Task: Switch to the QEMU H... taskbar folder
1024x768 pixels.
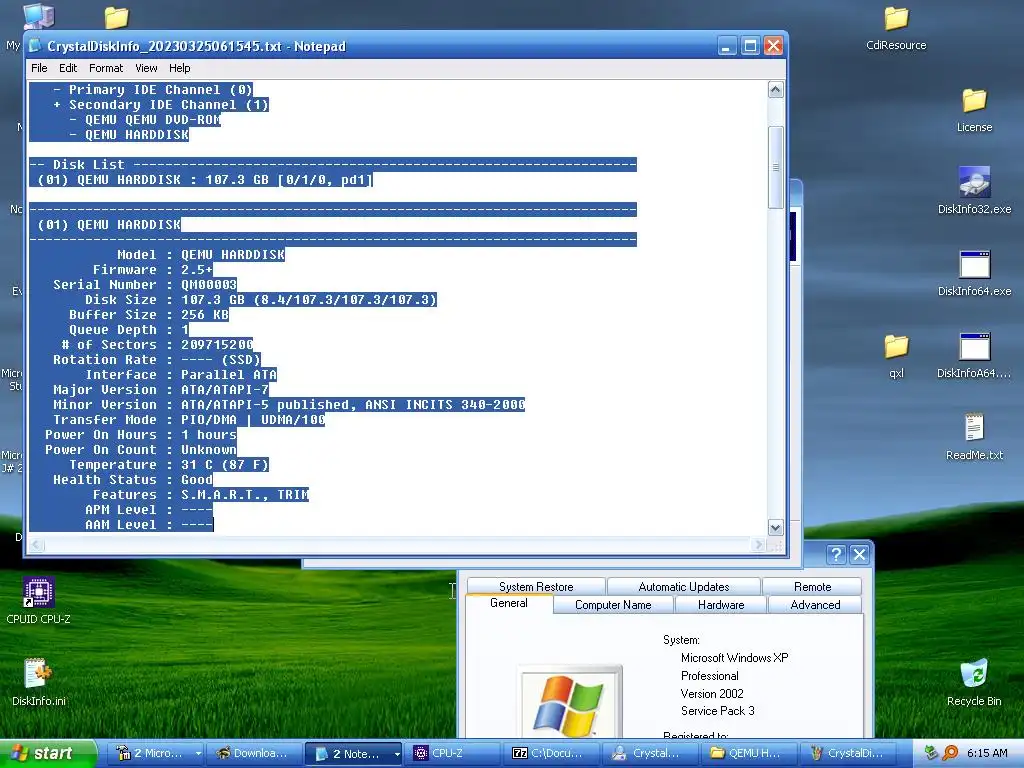Action: click(748, 753)
